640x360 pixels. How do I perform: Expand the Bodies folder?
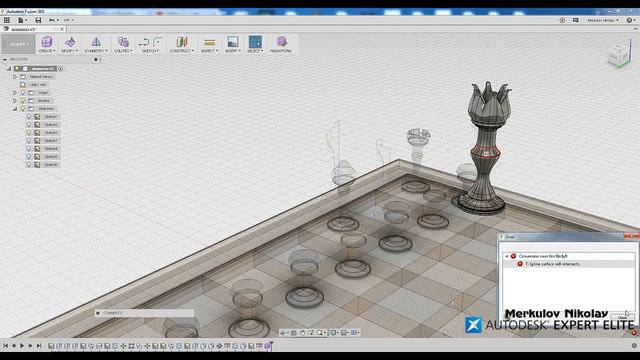click(15, 101)
